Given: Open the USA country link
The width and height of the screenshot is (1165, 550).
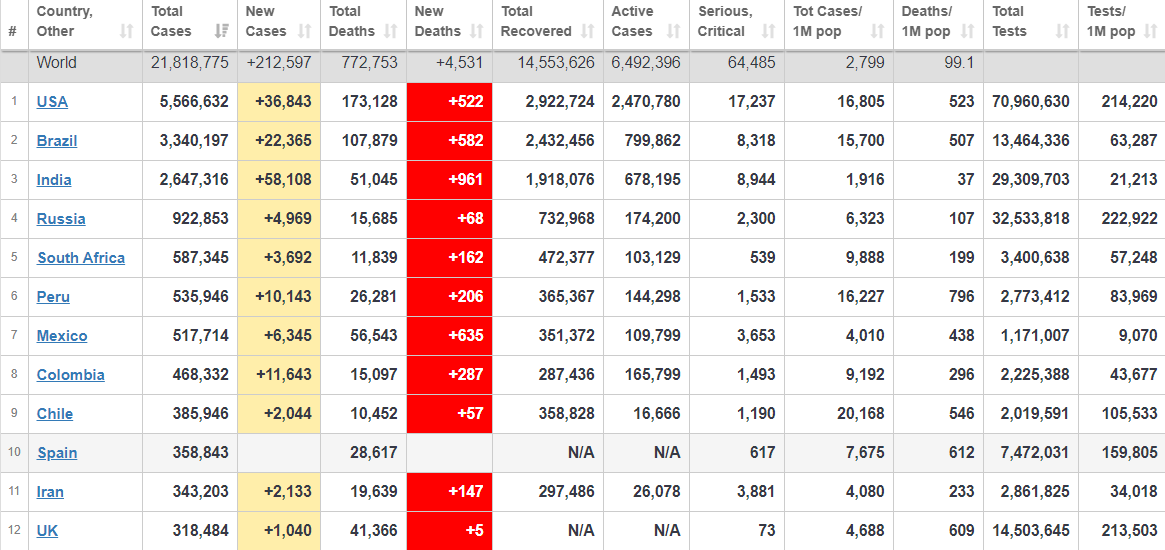Looking at the screenshot, I should pos(52,102).
